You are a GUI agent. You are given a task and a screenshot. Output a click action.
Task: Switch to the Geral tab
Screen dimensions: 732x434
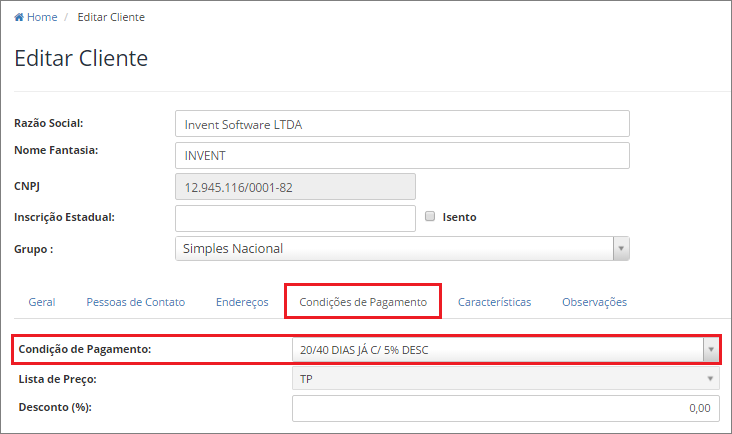pyautogui.click(x=42, y=302)
